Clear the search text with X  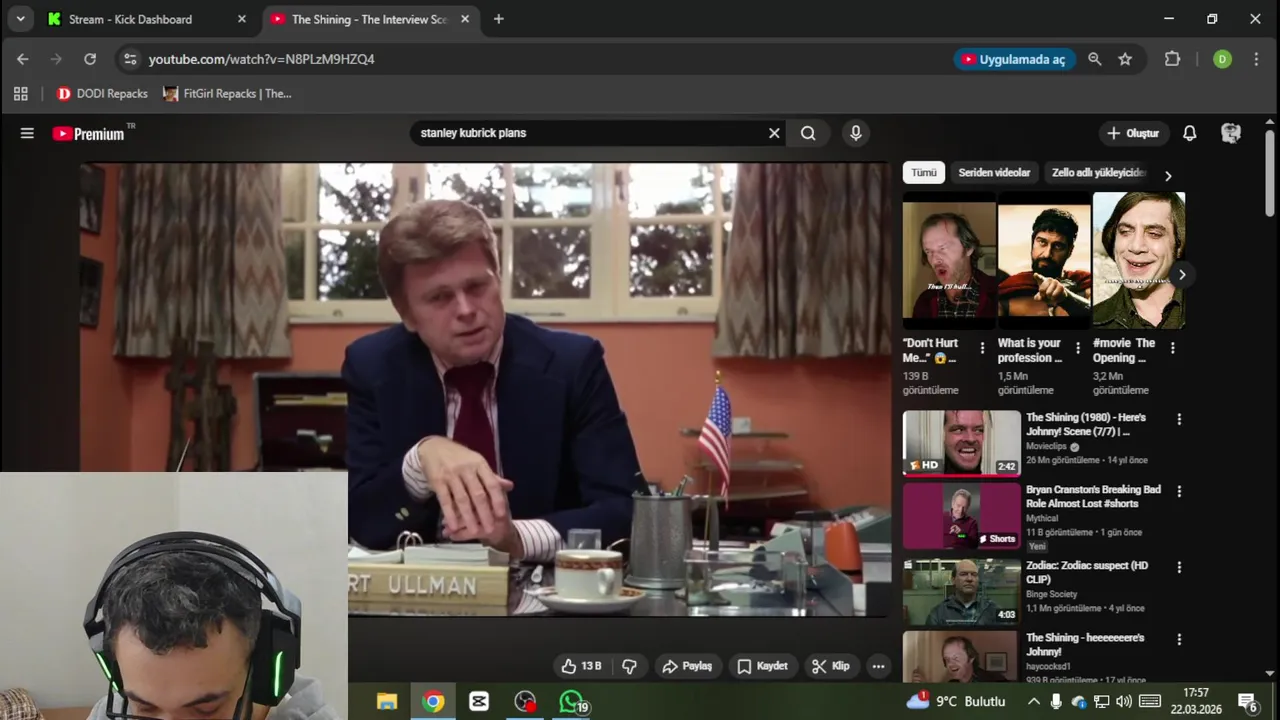tap(774, 133)
